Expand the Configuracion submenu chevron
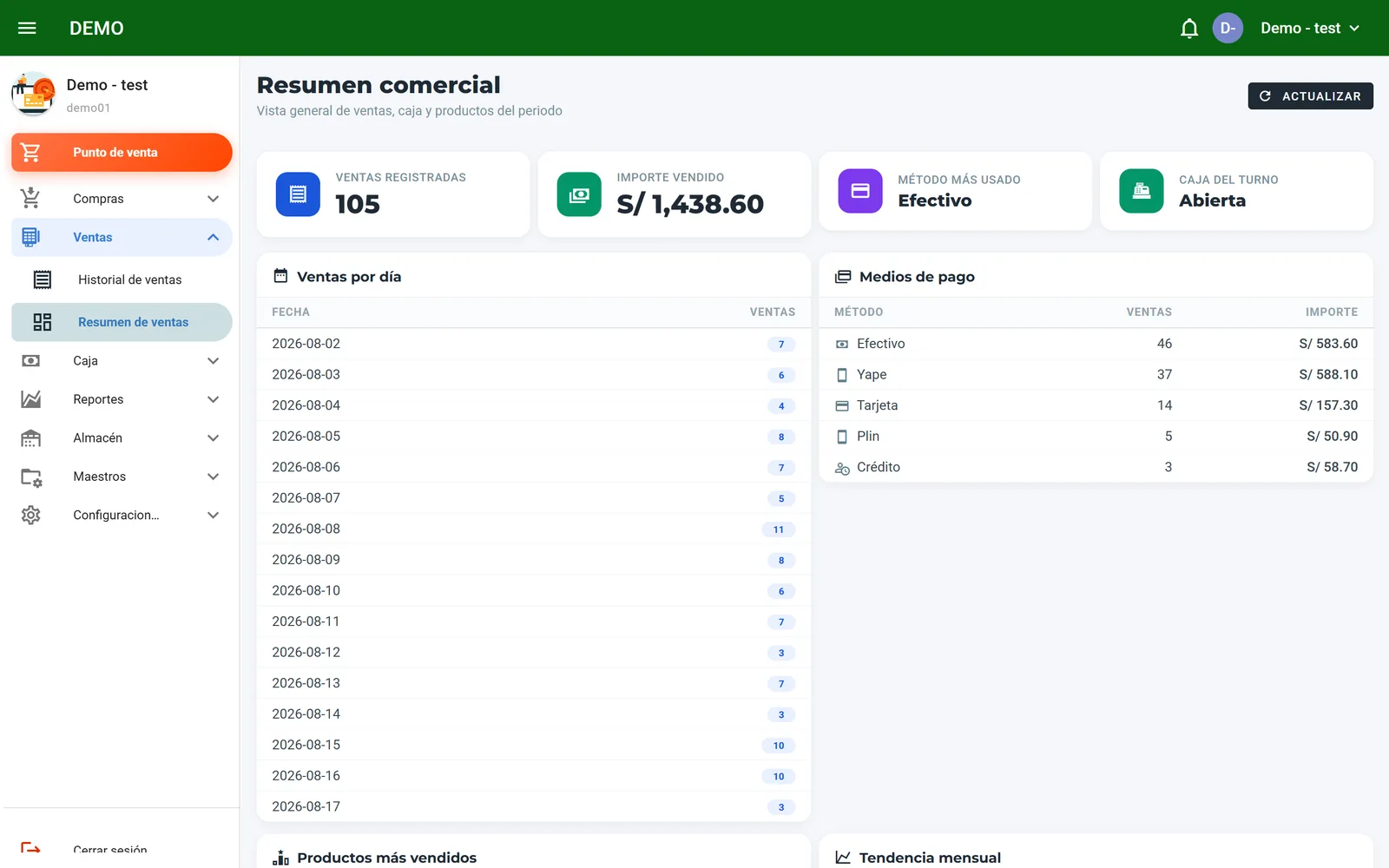1389x868 pixels. click(x=213, y=516)
